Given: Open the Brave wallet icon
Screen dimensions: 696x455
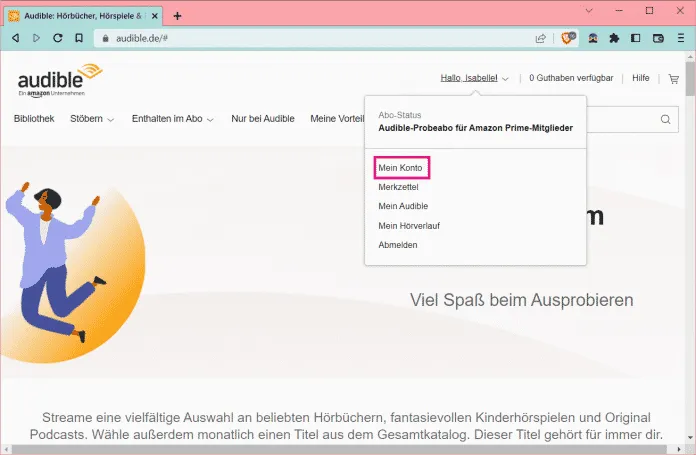Looking at the screenshot, I should point(658,38).
